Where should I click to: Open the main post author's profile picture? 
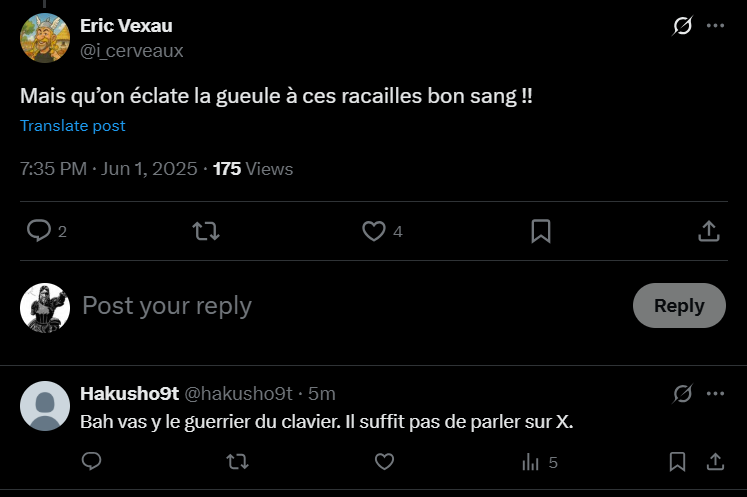tap(44, 38)
